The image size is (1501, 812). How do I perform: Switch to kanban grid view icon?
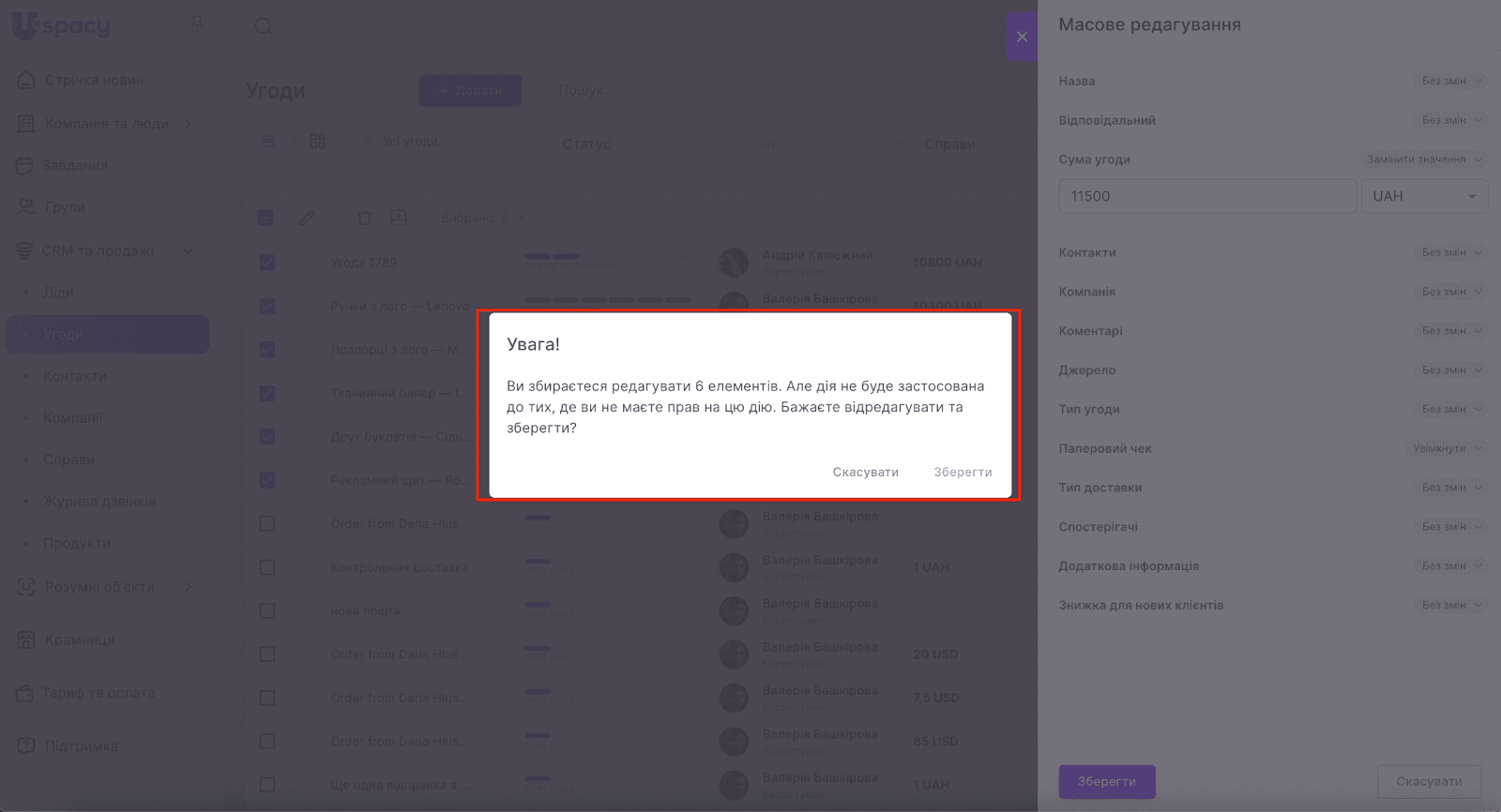(x=318, y=141)
